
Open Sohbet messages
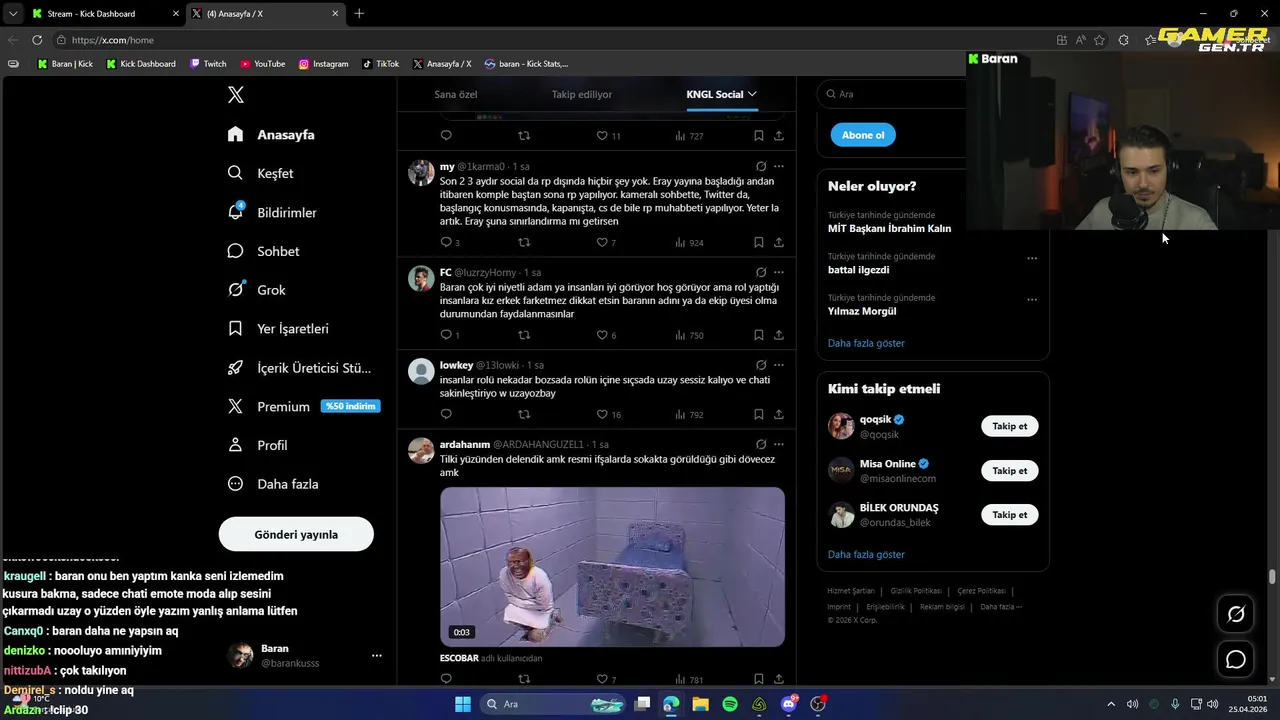tap(263, 251)
